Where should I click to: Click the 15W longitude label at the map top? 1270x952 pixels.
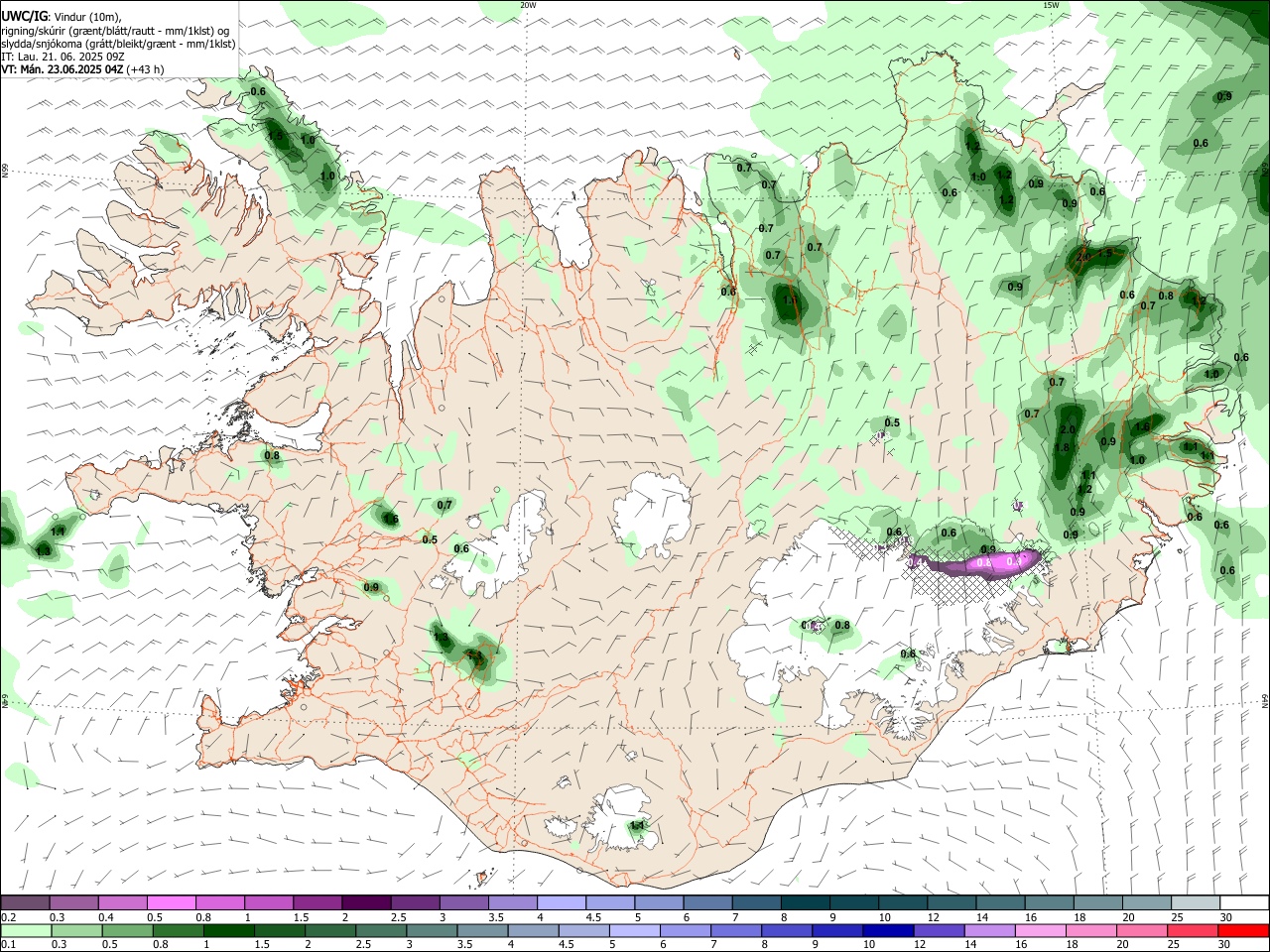click(1051, 5)
